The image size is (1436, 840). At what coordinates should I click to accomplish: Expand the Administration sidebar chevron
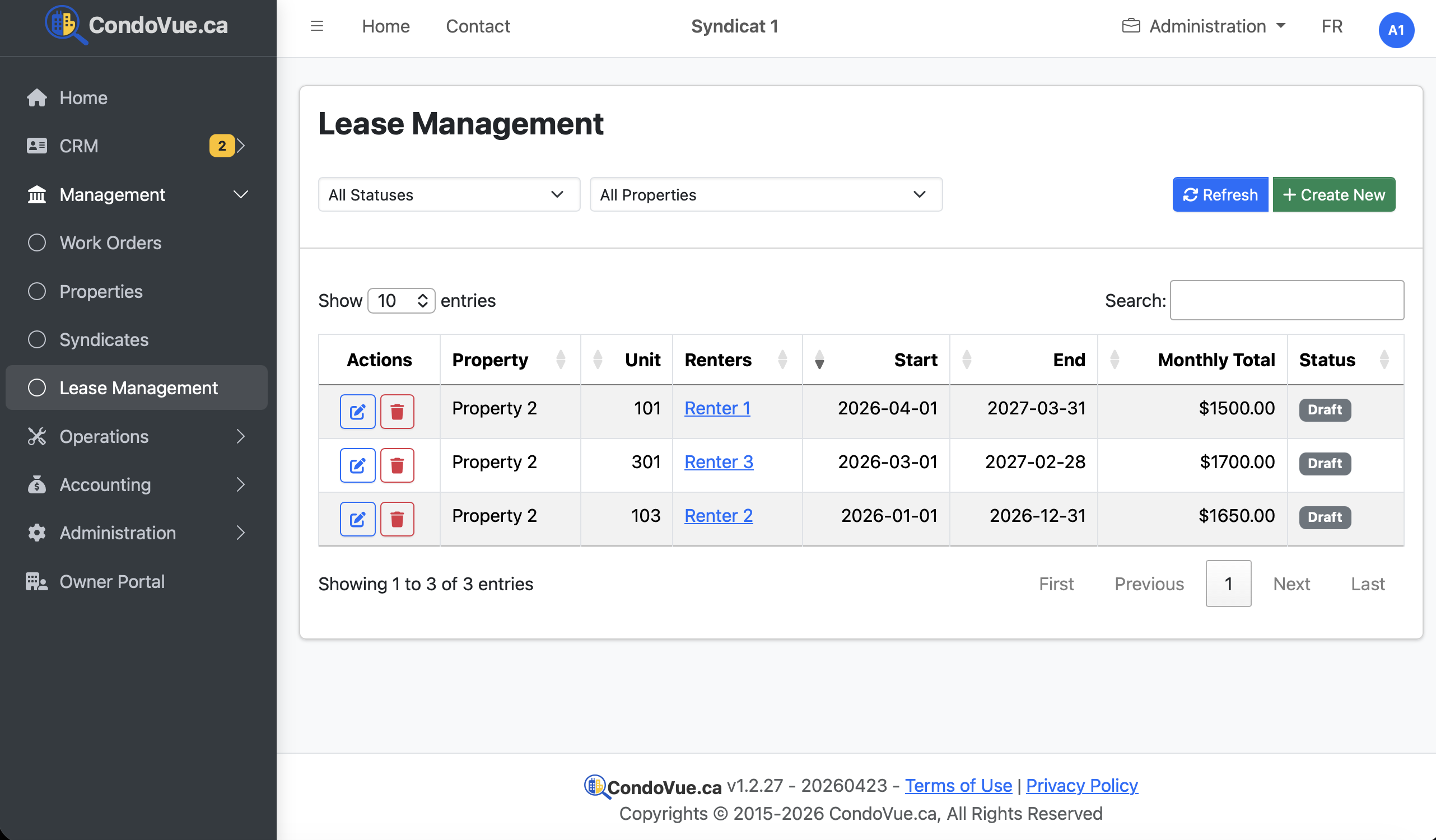240,533
